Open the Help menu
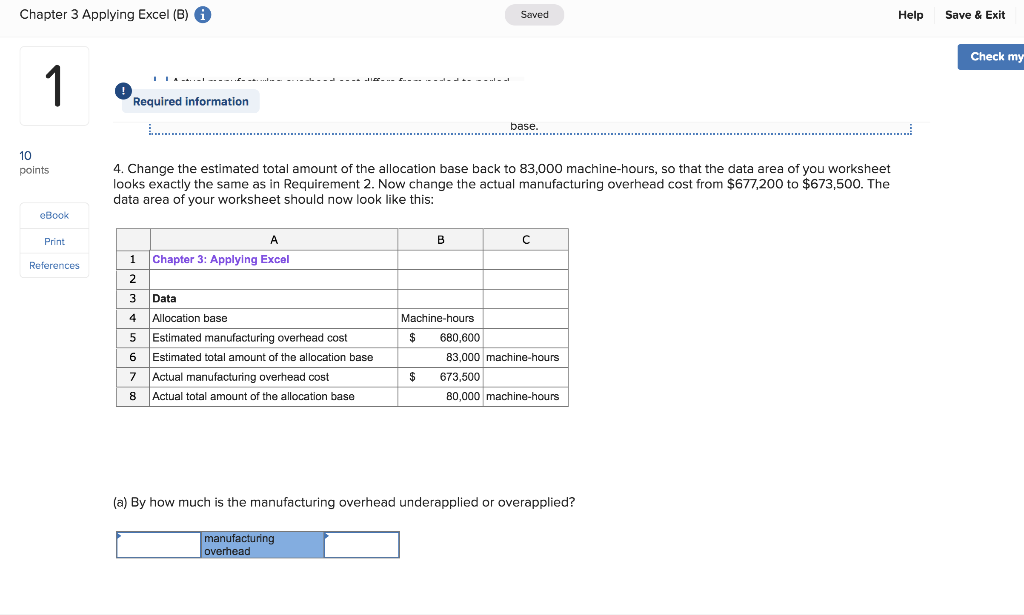Screen dimensions: 1024x615 coord(910,15)
